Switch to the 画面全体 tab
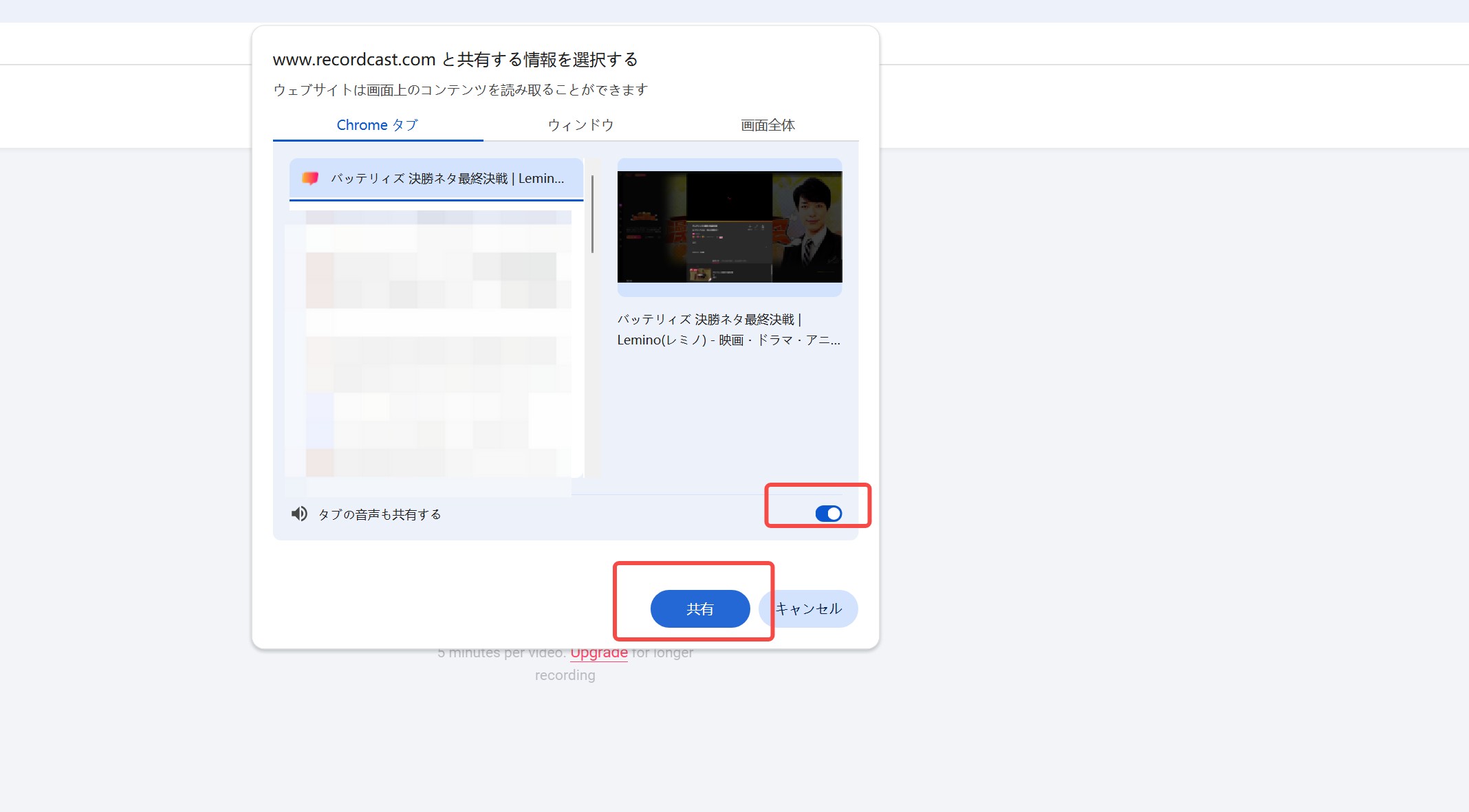 pyautogui.click(x=768, y=125)
